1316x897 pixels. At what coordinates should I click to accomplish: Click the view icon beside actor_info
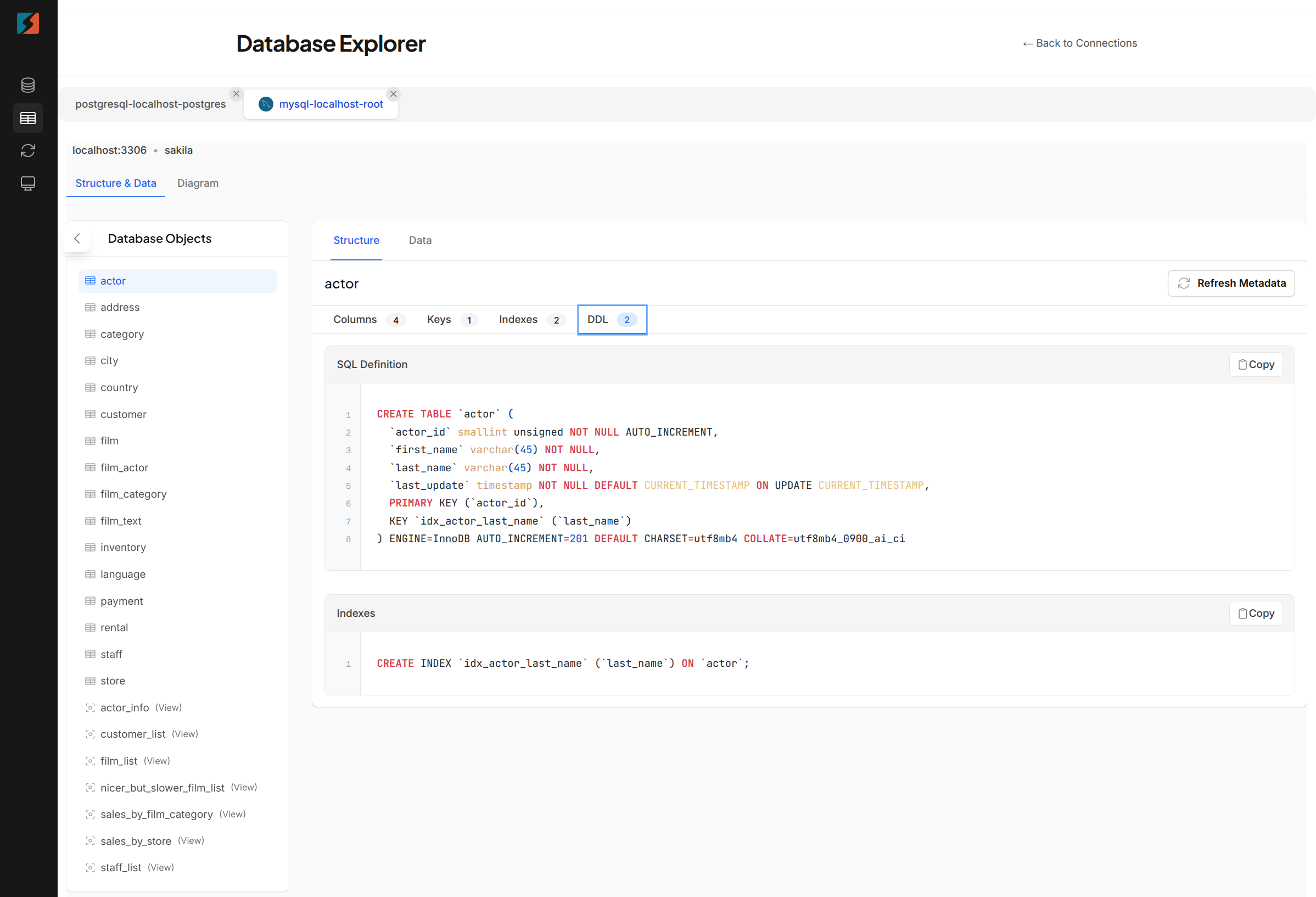91,707
